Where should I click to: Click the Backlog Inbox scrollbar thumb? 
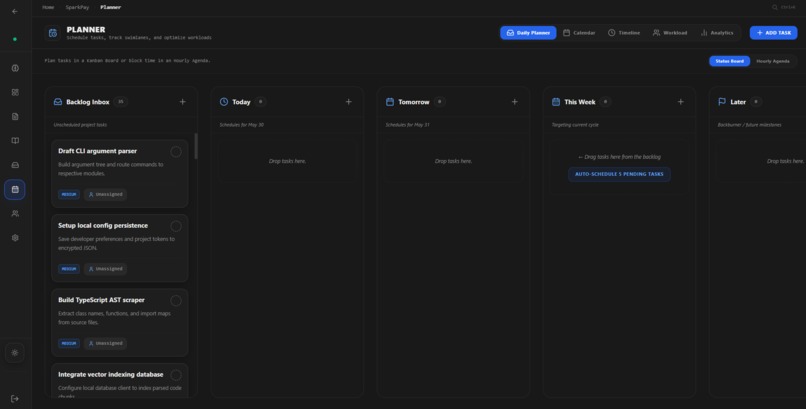(x=196, y=146)
